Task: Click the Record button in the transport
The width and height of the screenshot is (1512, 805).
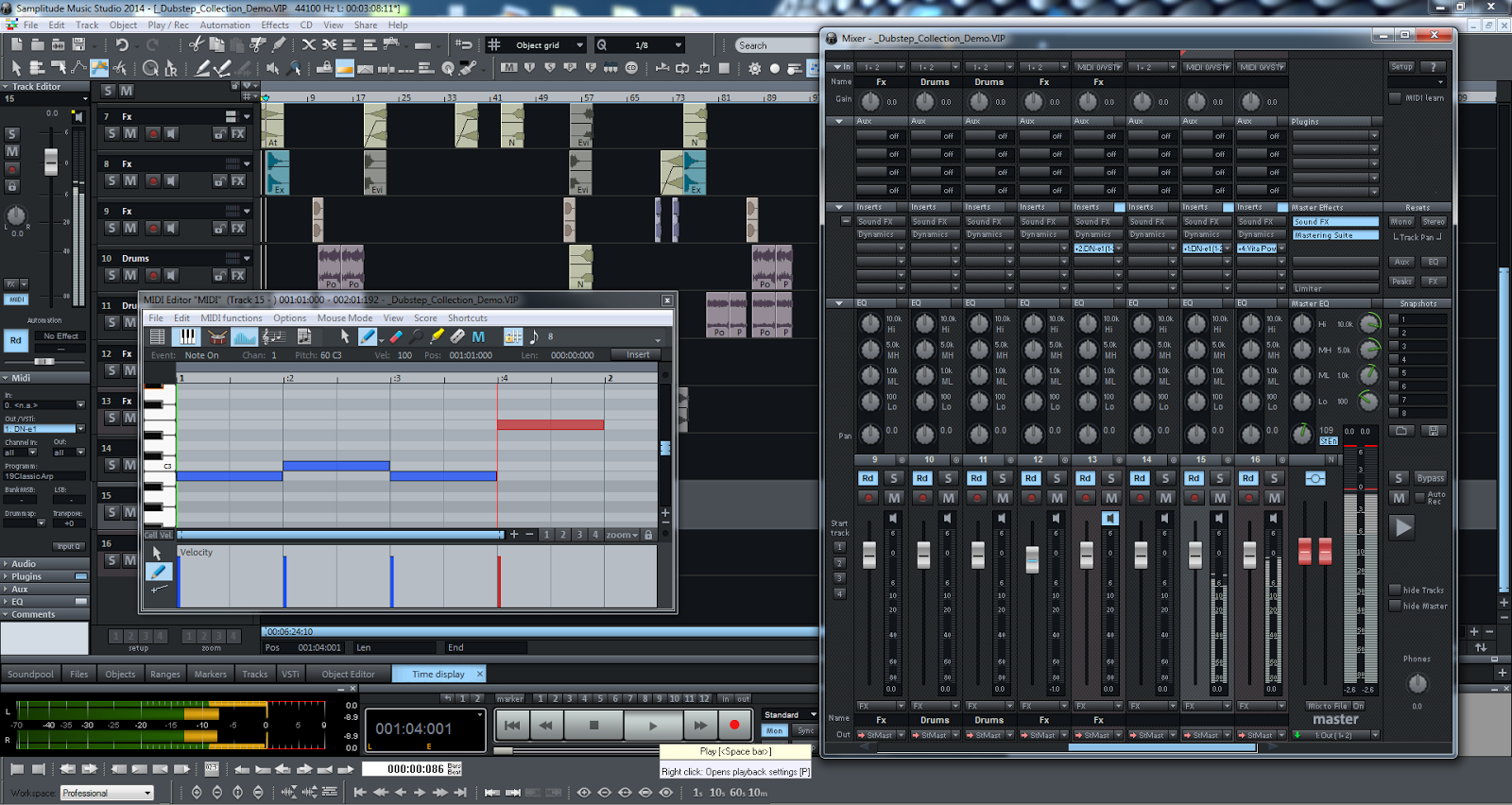Action: click(734, 725)
